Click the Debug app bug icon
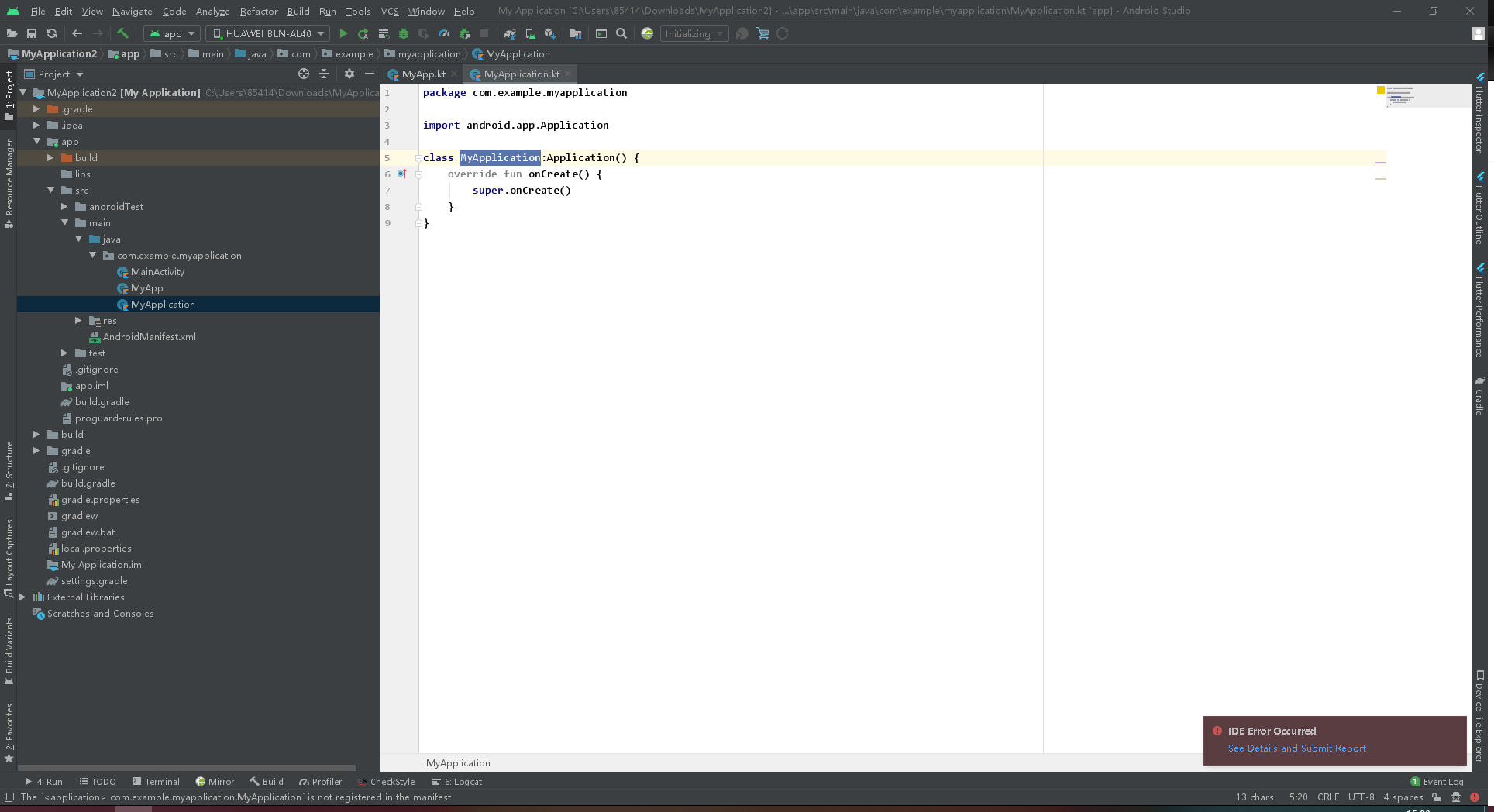Viewport: 1494px width, 812px height. [403, 33]
